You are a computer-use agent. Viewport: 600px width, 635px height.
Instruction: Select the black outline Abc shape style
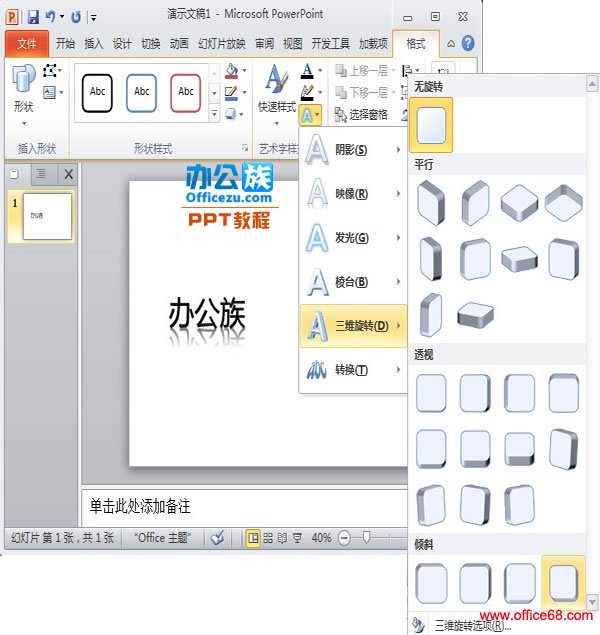tap(97, 93)
